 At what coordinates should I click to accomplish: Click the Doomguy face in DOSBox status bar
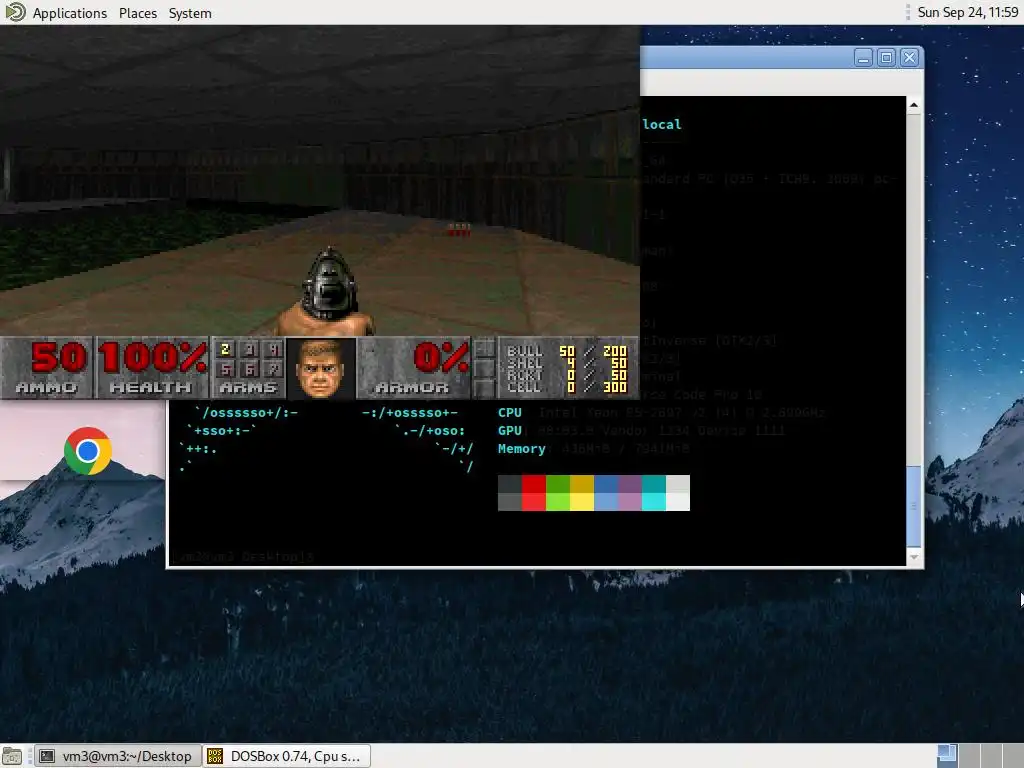point(321,368)
